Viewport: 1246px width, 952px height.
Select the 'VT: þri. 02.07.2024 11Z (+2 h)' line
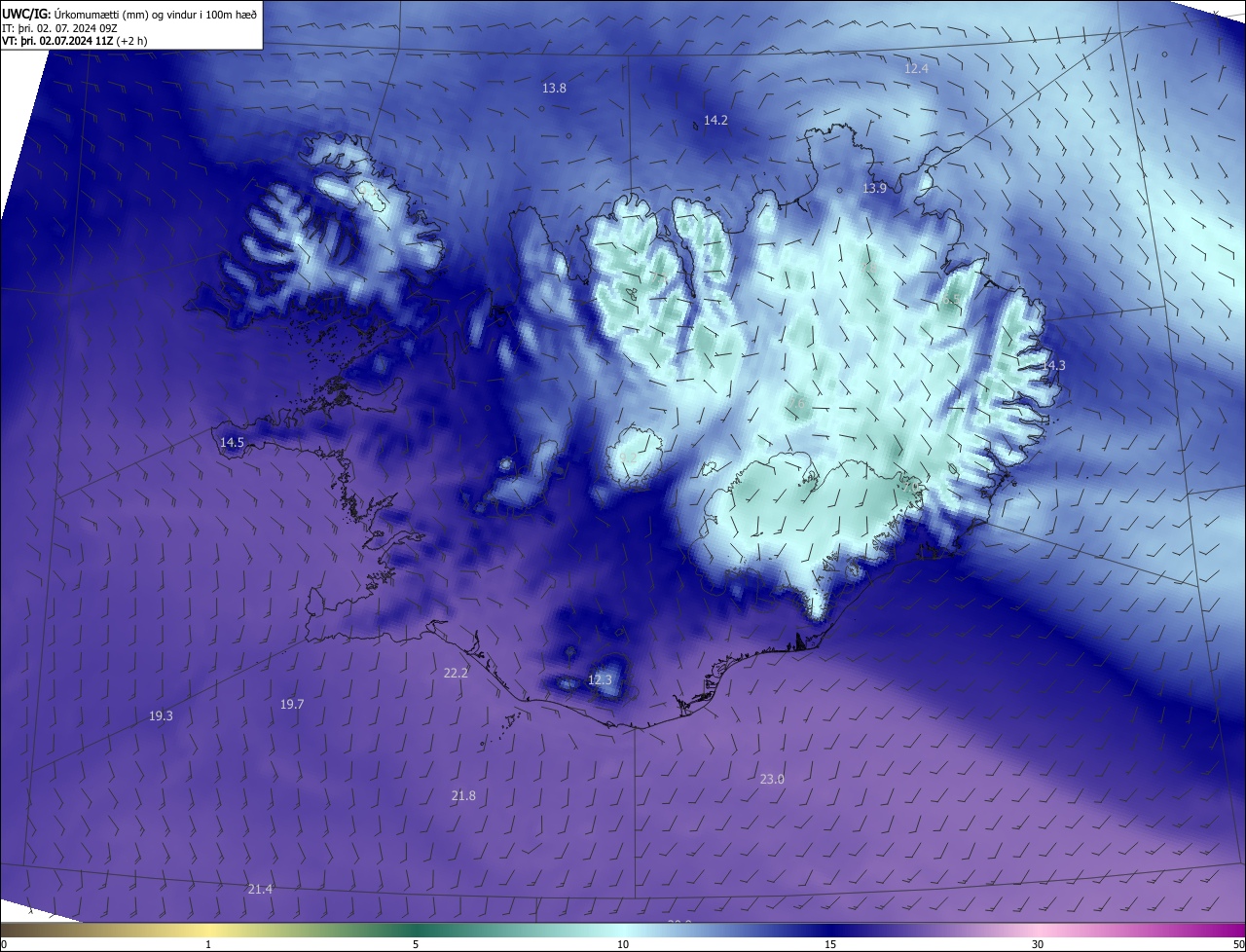click(x=75, y=41)
